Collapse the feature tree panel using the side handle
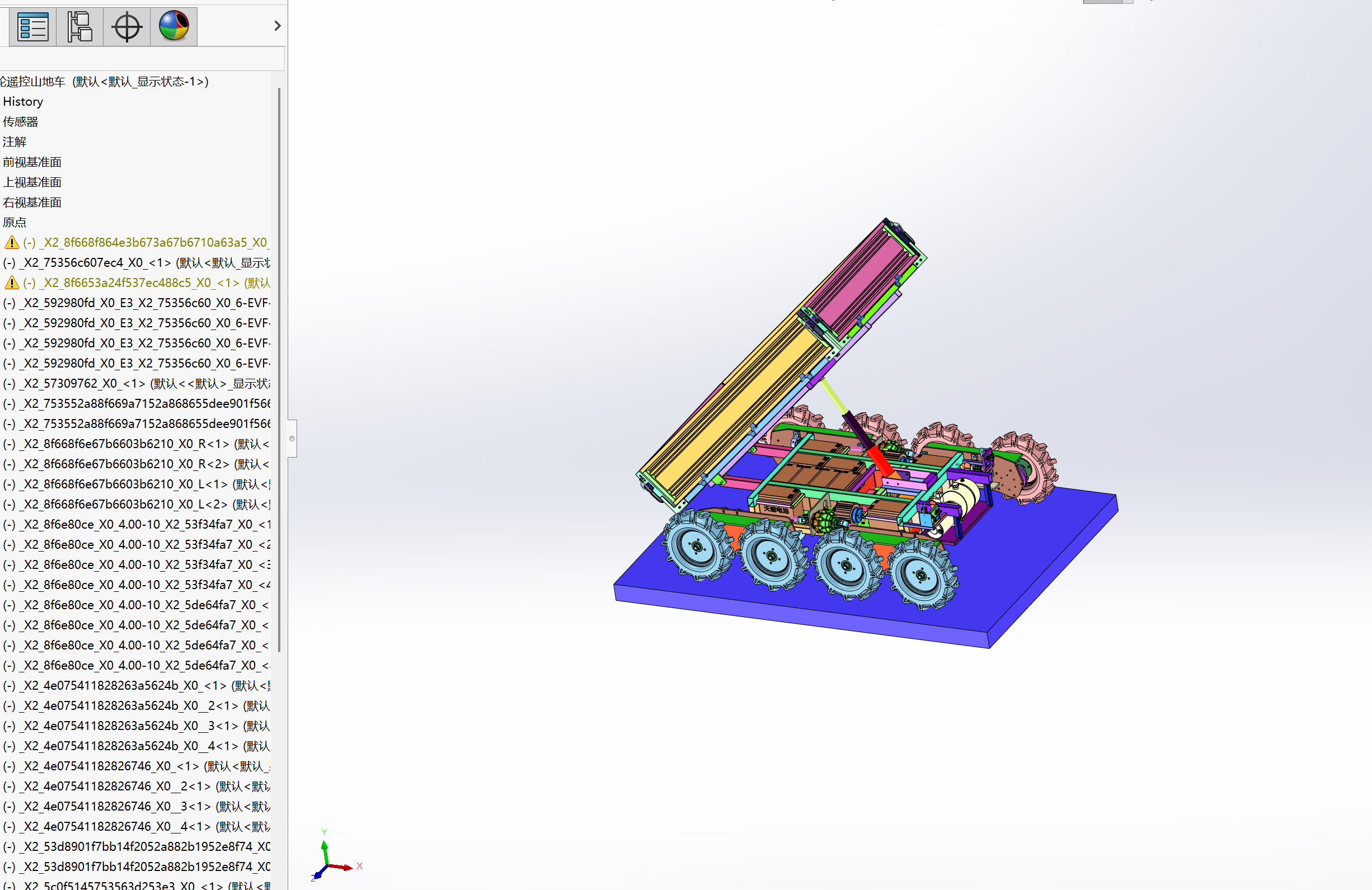The height and width of the screenshot is (890, 1372). [x=292, y=439]
